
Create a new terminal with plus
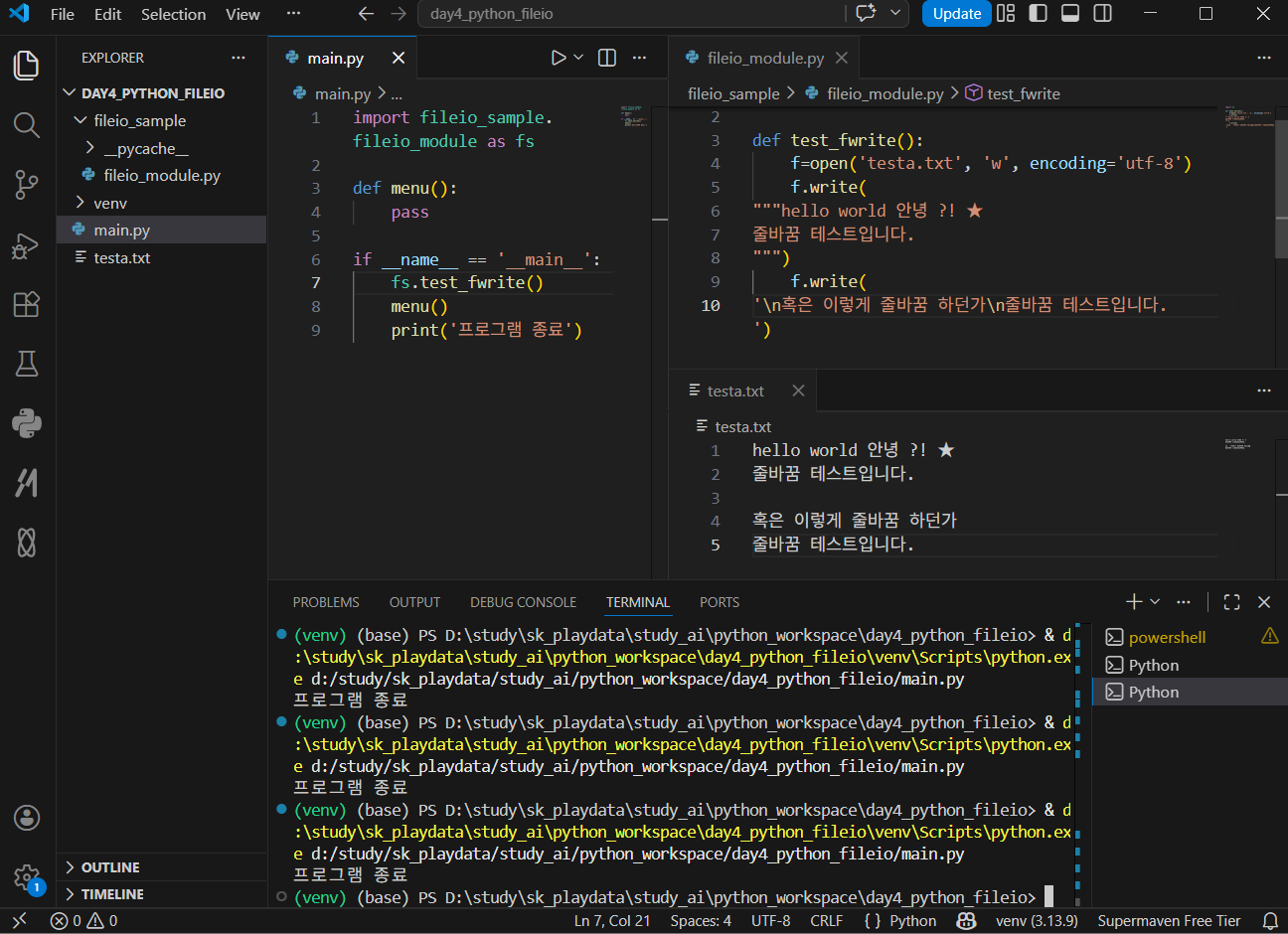[1134, 602]
